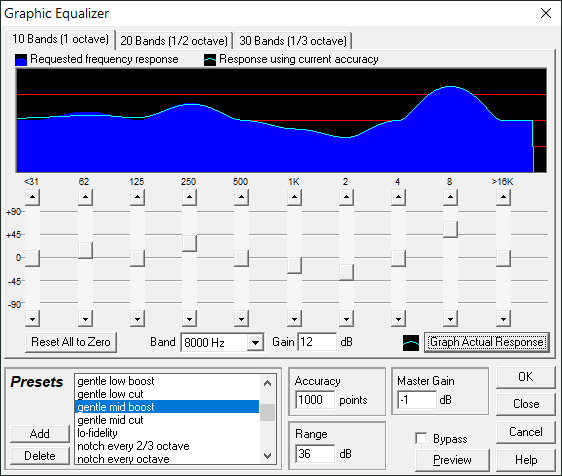
Task: Click the down arrow below the 125 band slider
Action: [x=137, y=319]
